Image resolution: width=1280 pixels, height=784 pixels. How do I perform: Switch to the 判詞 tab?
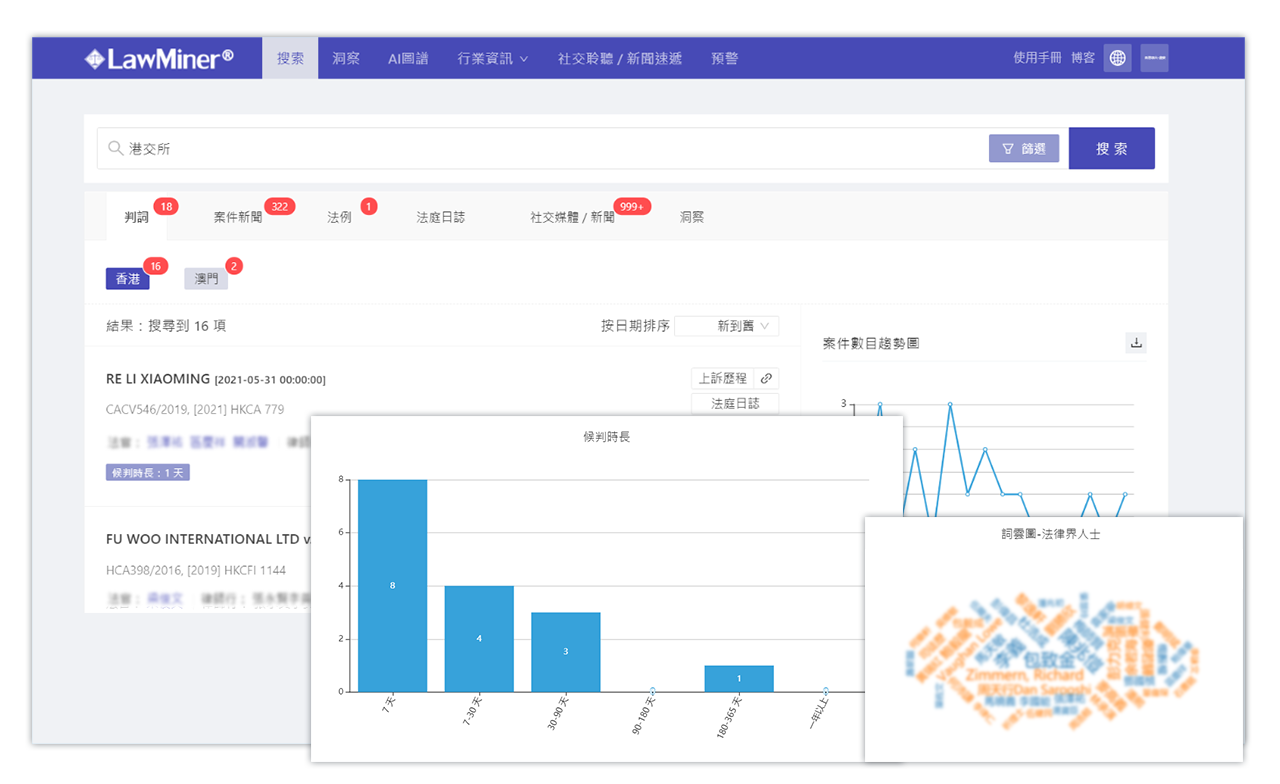[x=137, y=217]
